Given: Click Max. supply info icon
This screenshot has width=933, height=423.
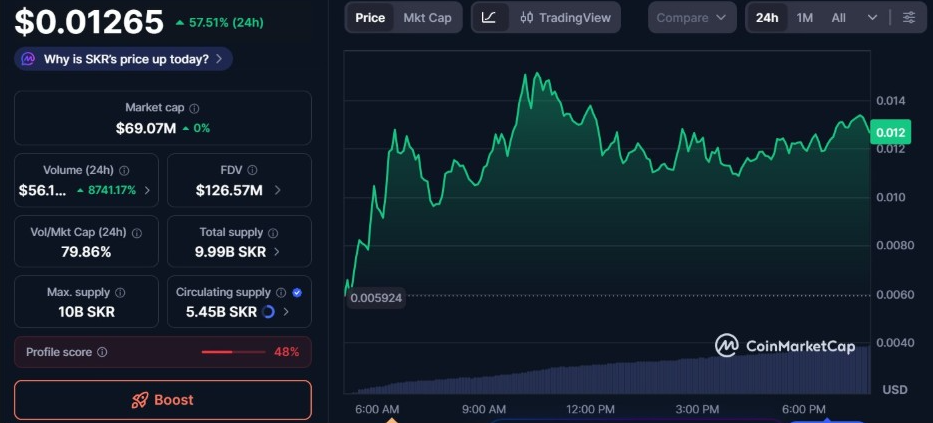Looking at the screenshot, I should coord(120,293).
